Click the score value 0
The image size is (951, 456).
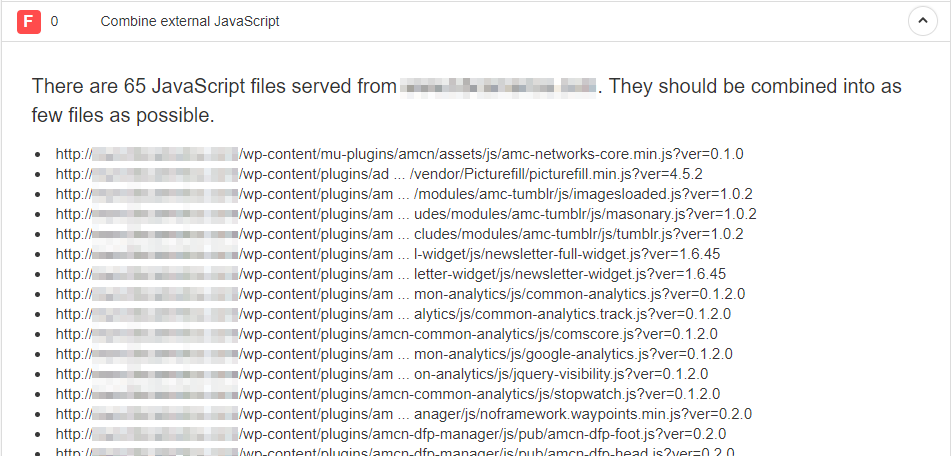pos(55,21)
